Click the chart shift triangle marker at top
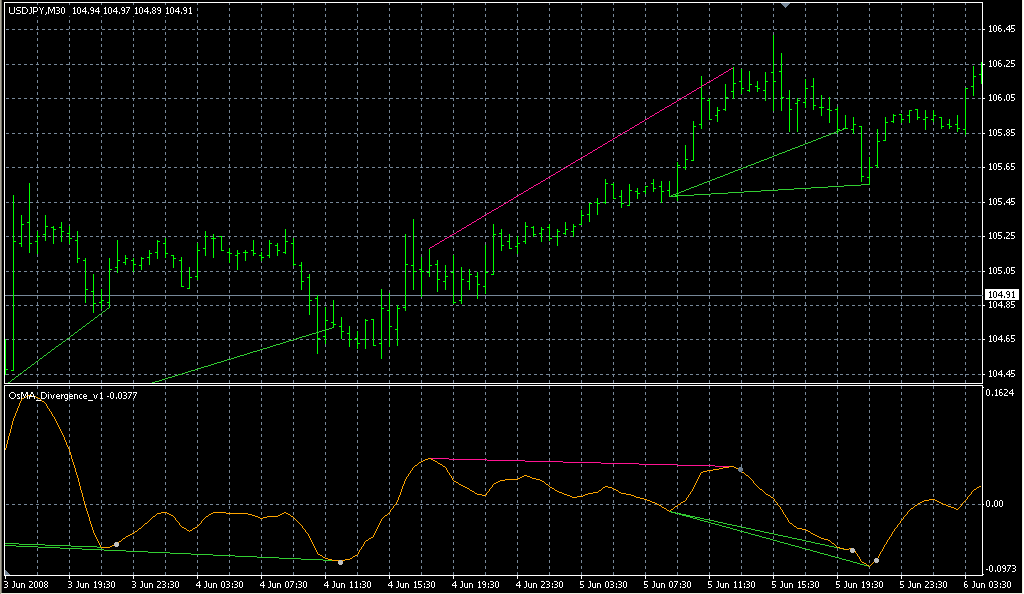Image resolution: width=1024 pixels, height=594 pixels. (786, 5)
